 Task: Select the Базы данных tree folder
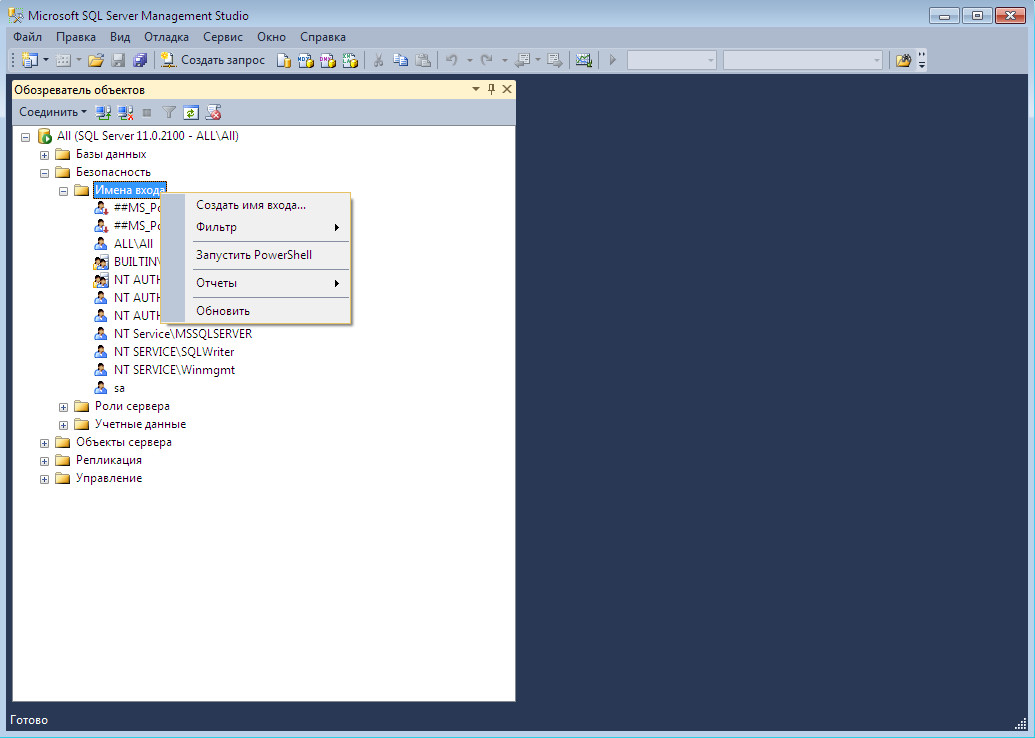point(111,154)
